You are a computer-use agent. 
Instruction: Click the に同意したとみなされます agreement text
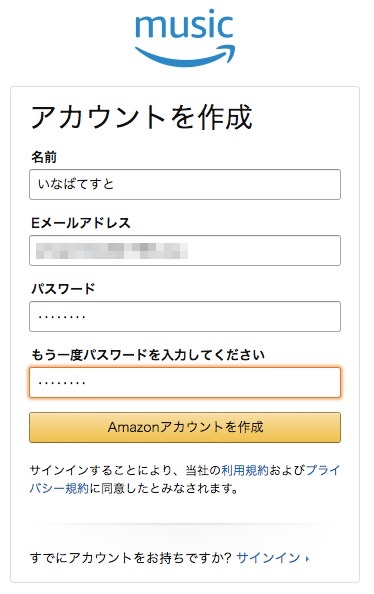point(164,488)
